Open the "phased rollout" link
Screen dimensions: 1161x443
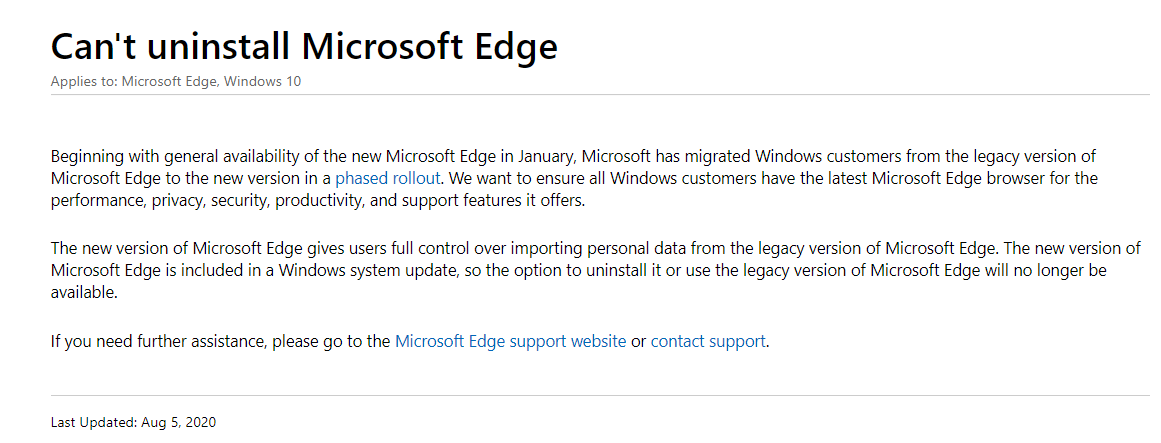(x=388, y=179)
